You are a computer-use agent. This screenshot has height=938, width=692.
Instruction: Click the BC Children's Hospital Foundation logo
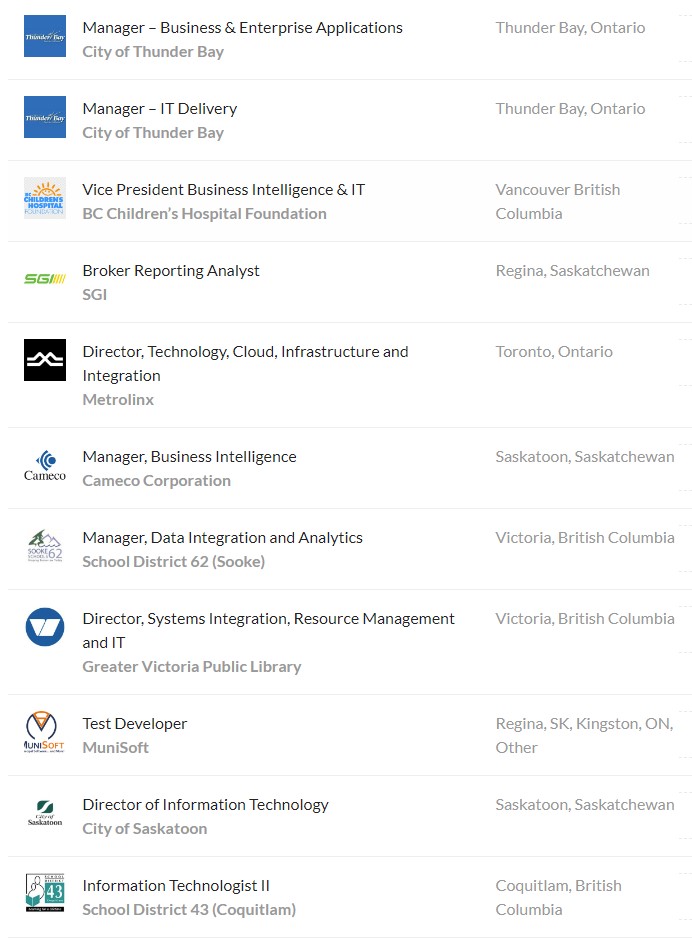point(45,199)
